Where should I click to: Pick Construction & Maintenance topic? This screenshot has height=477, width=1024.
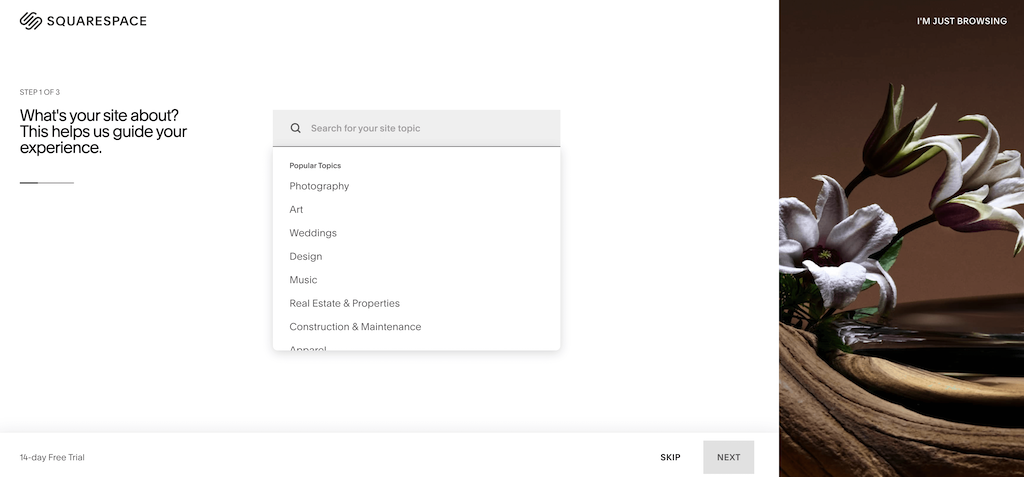(355, 327)
